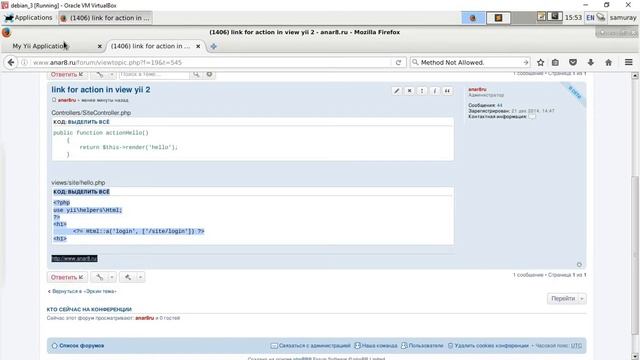The width and height of the screenshot is (640, 360).
Task: Open Наша команда team link
Action: (x=376, y=346)
